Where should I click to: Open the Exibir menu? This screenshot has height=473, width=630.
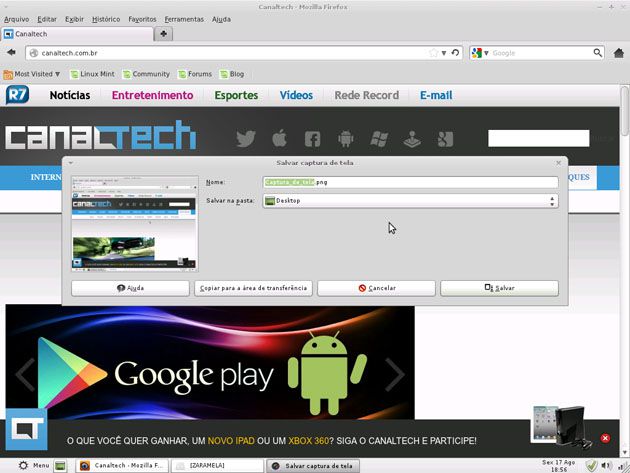pyautogui.click(x=74, y=19)
